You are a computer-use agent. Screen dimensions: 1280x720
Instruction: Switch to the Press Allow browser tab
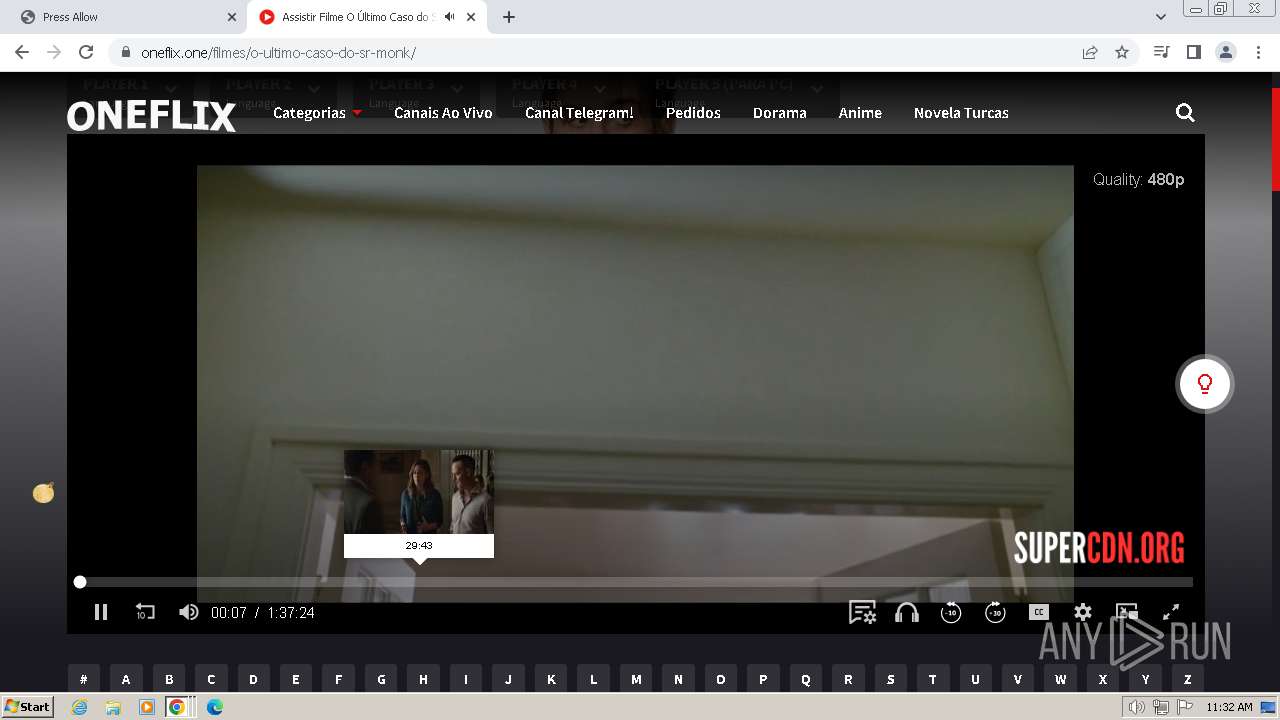tap(125, 17)
